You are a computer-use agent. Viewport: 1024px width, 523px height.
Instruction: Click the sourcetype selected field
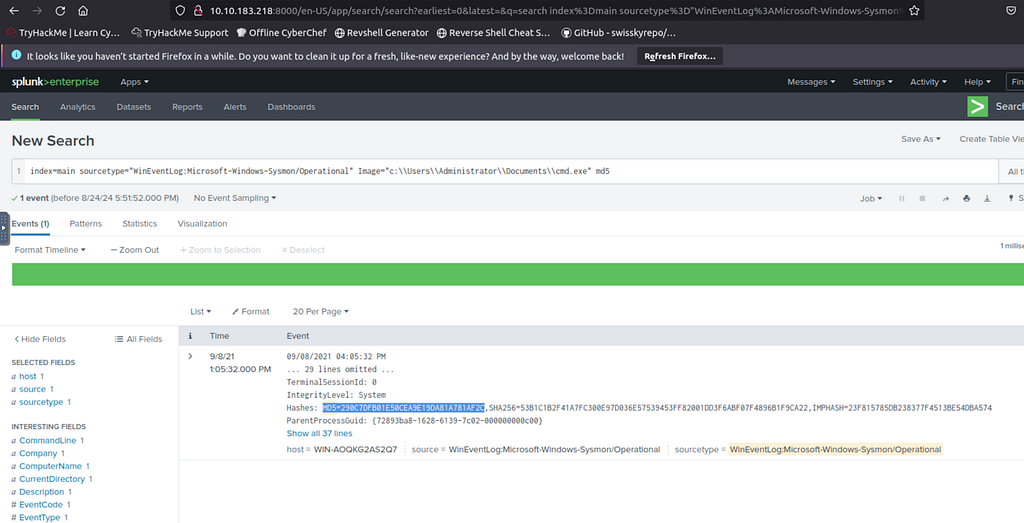click(41, 402)
